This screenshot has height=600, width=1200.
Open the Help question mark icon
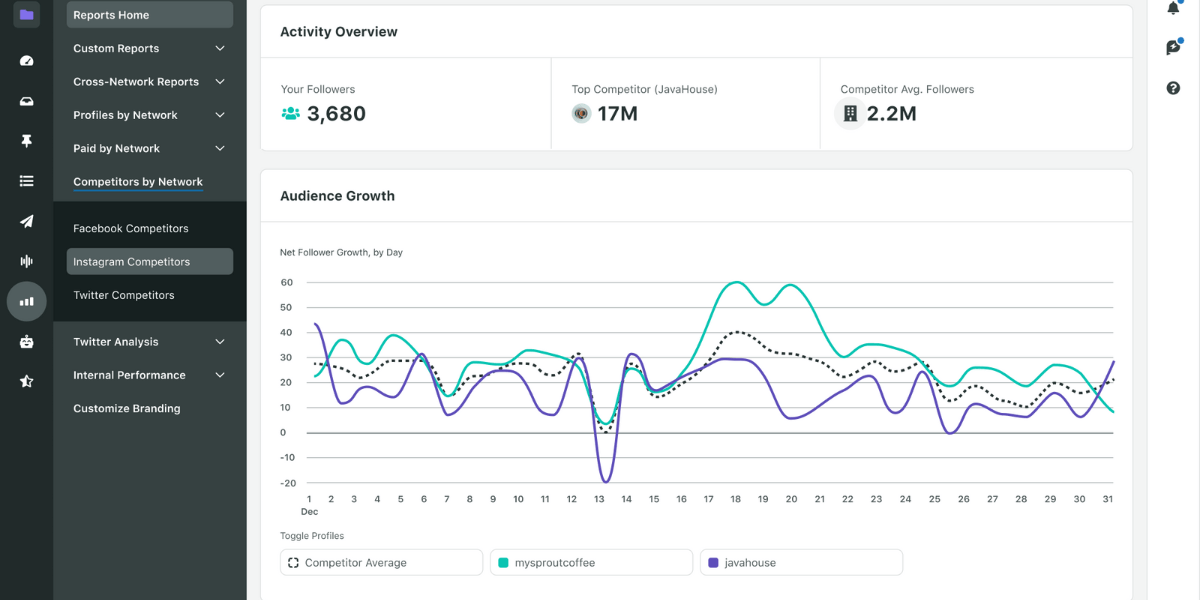(x=1173, y=90)
